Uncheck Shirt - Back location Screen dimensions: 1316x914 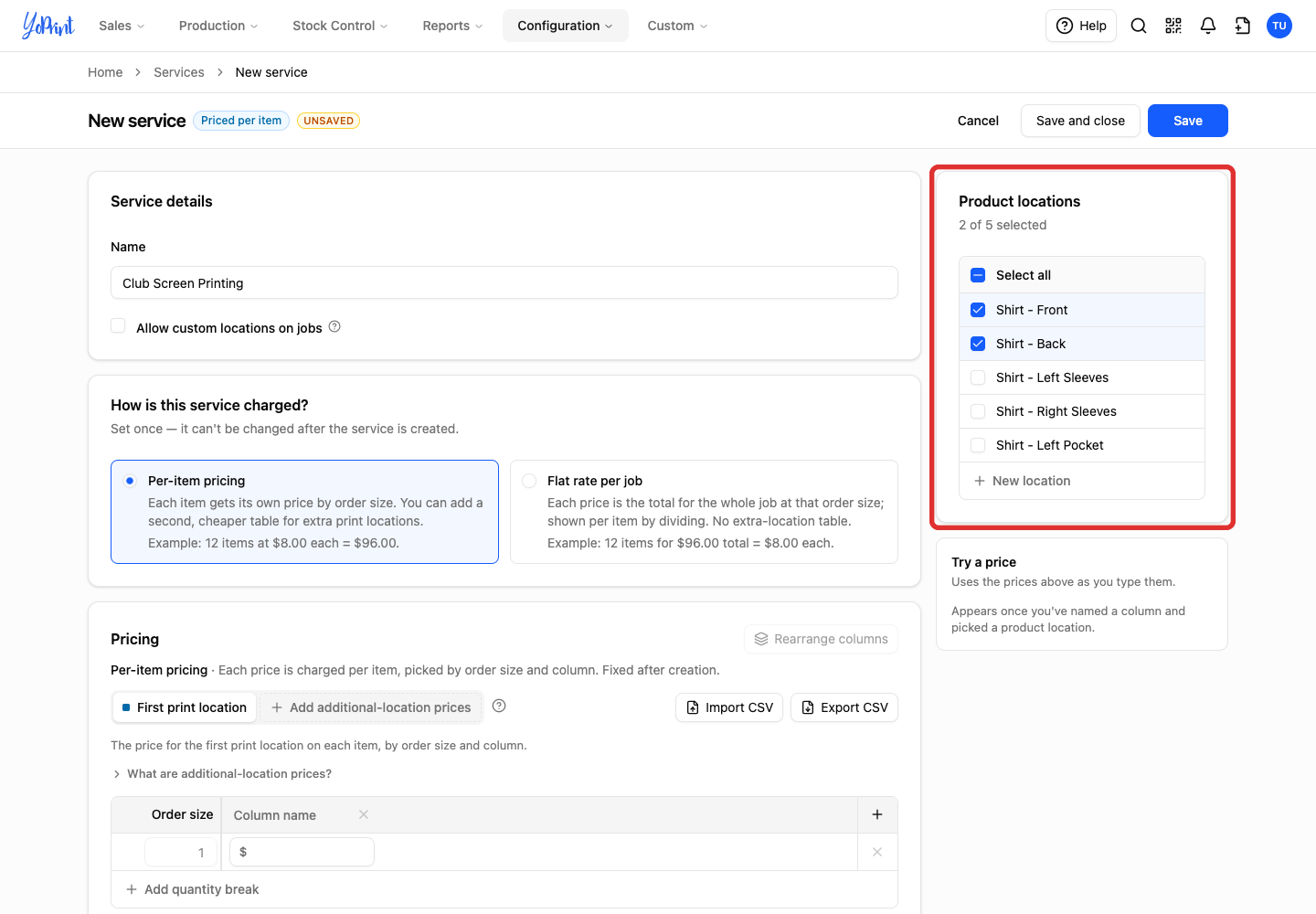[978, 344]
